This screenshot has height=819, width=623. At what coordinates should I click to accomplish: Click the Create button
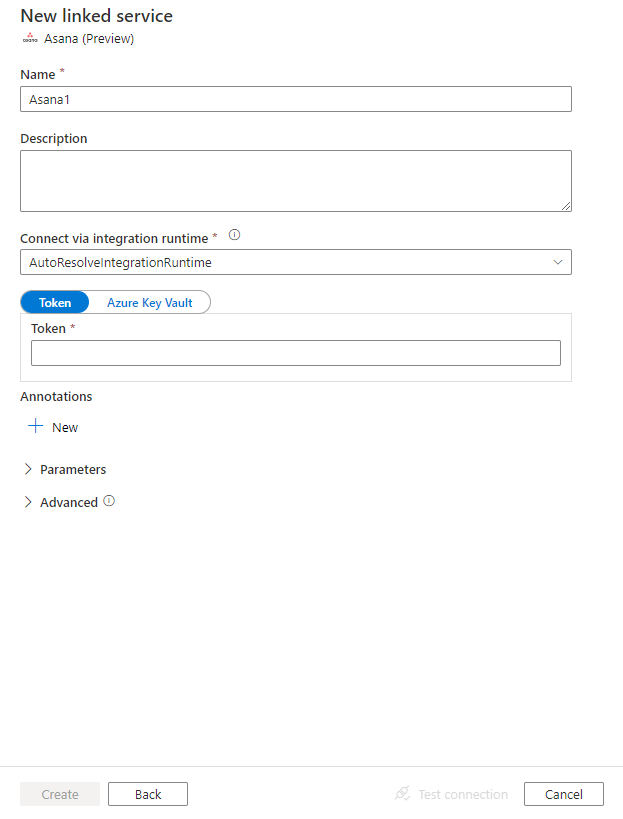(x=59, y=793)
